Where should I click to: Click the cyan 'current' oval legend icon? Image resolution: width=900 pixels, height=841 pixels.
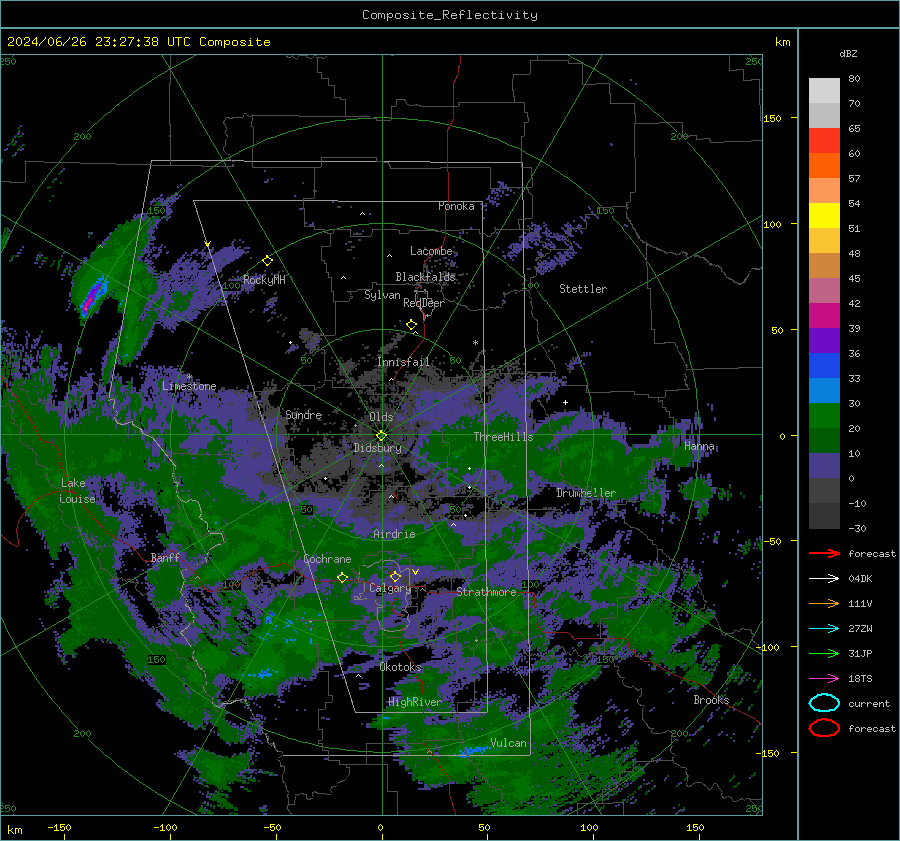pyautogui.click(x=824, y=703)
